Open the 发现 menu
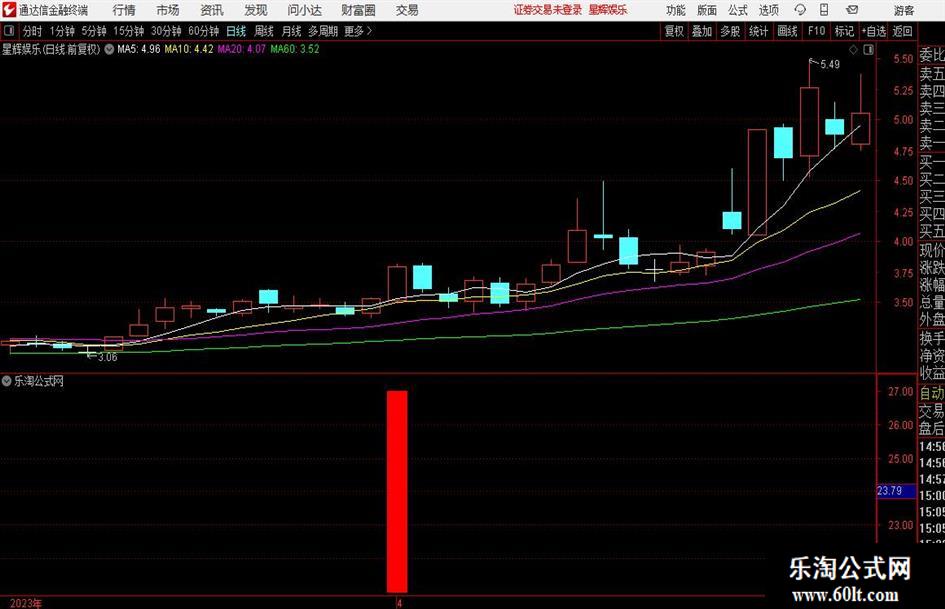The height and width of the screenshot is (609, 945). click(x=256, y=10)
